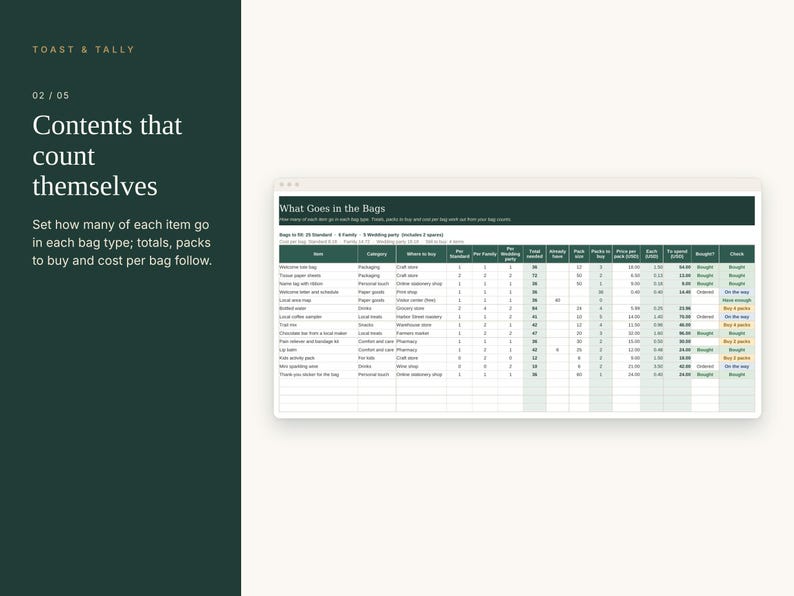Select Buy 4 packs check for Bottled water
794x596 pixels.
(x=737, y=308)
